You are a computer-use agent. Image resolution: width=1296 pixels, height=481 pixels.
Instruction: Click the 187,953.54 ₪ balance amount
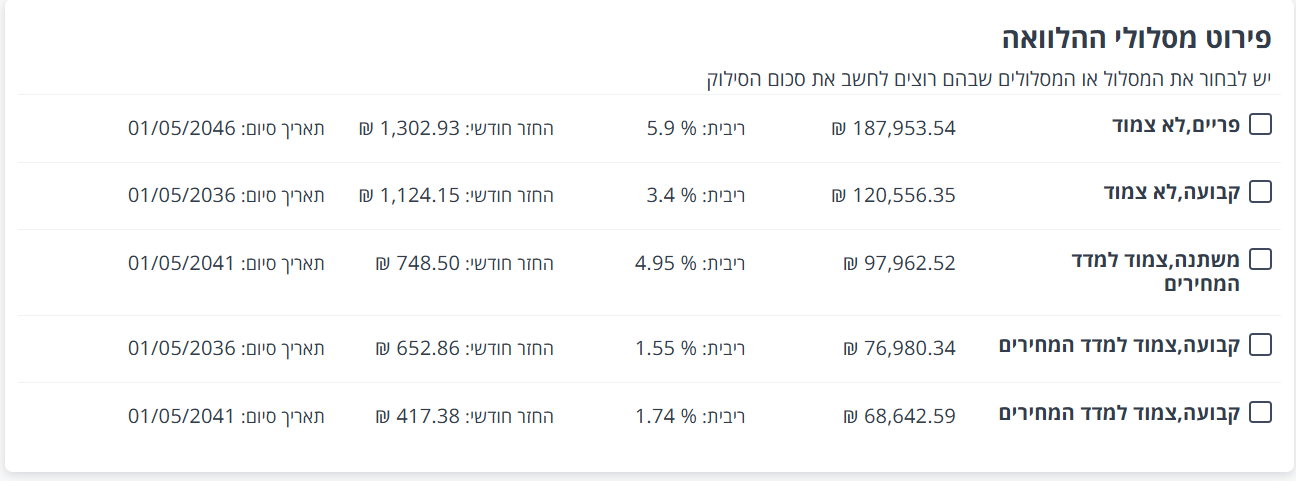coord(893,128)
